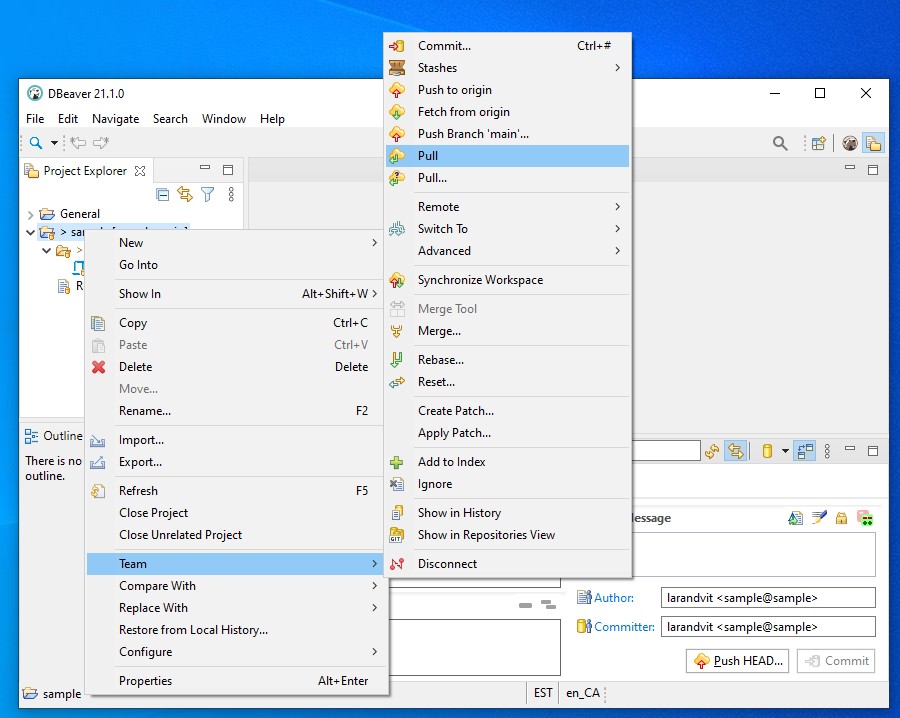The width and height of the screenshot is (900, 718).
Task: Choose Push to origin
Action: [507, 90]
